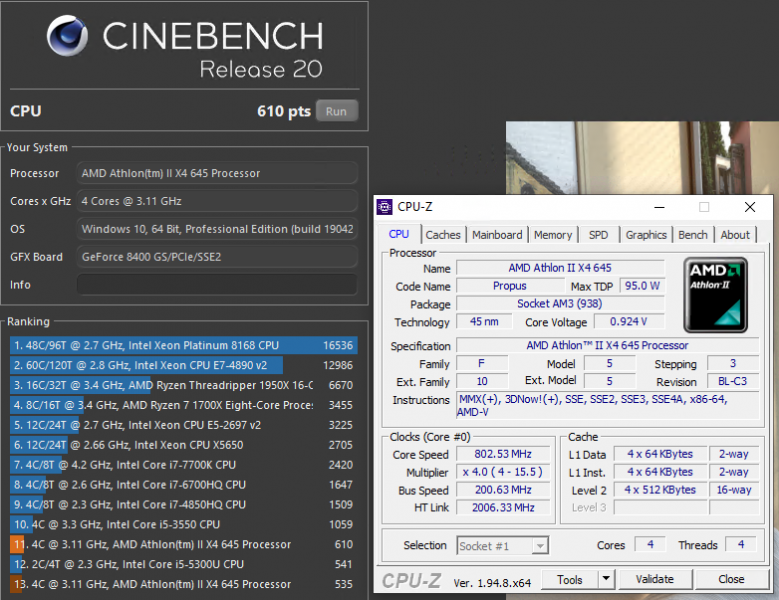Viewport: 779px width, 600px height.
Task: Close the CPU-Z window
Action: [750, 207]
